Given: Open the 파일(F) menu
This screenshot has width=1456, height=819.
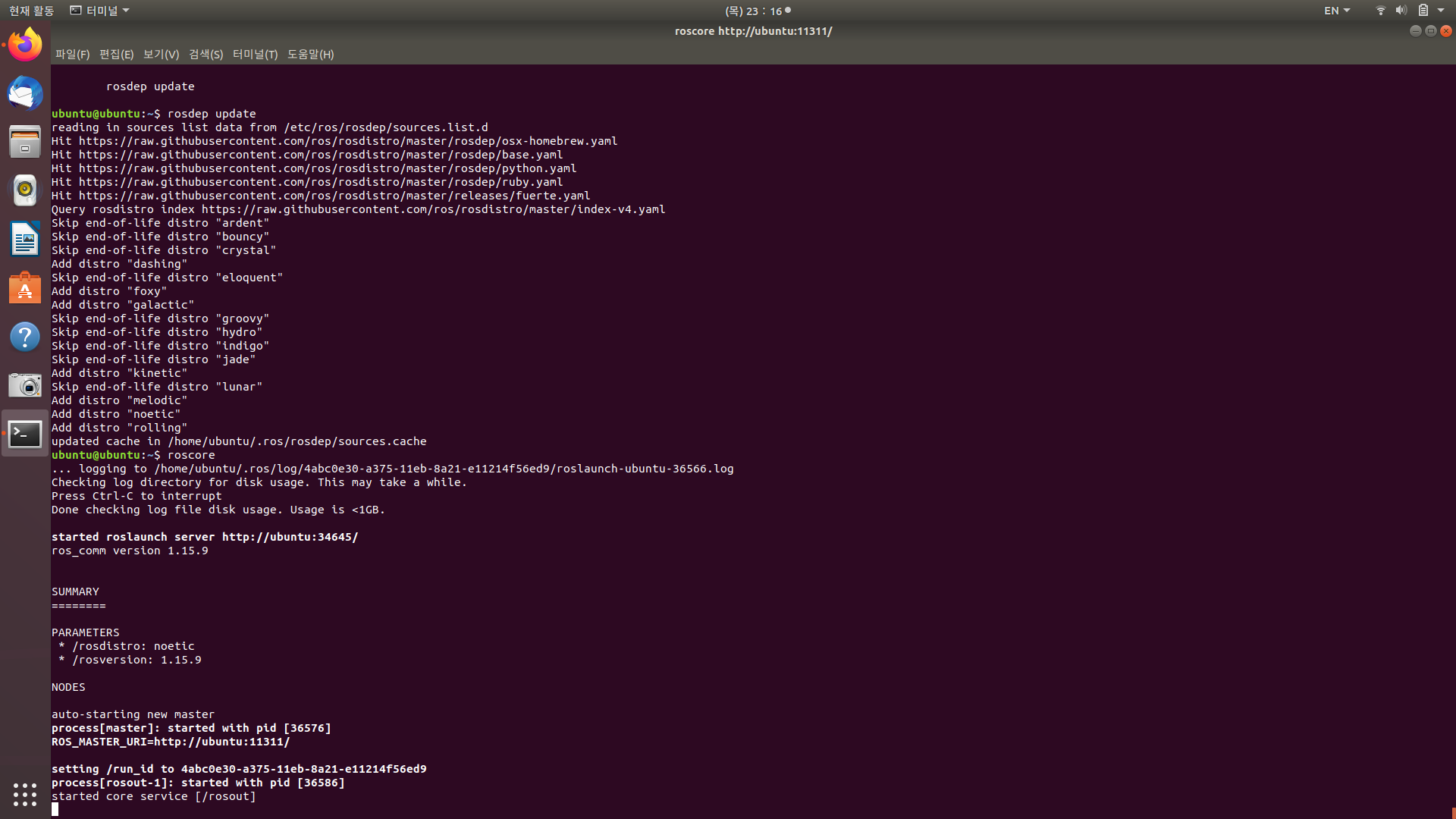Looking at the screenshot, I should click(72, 54).
